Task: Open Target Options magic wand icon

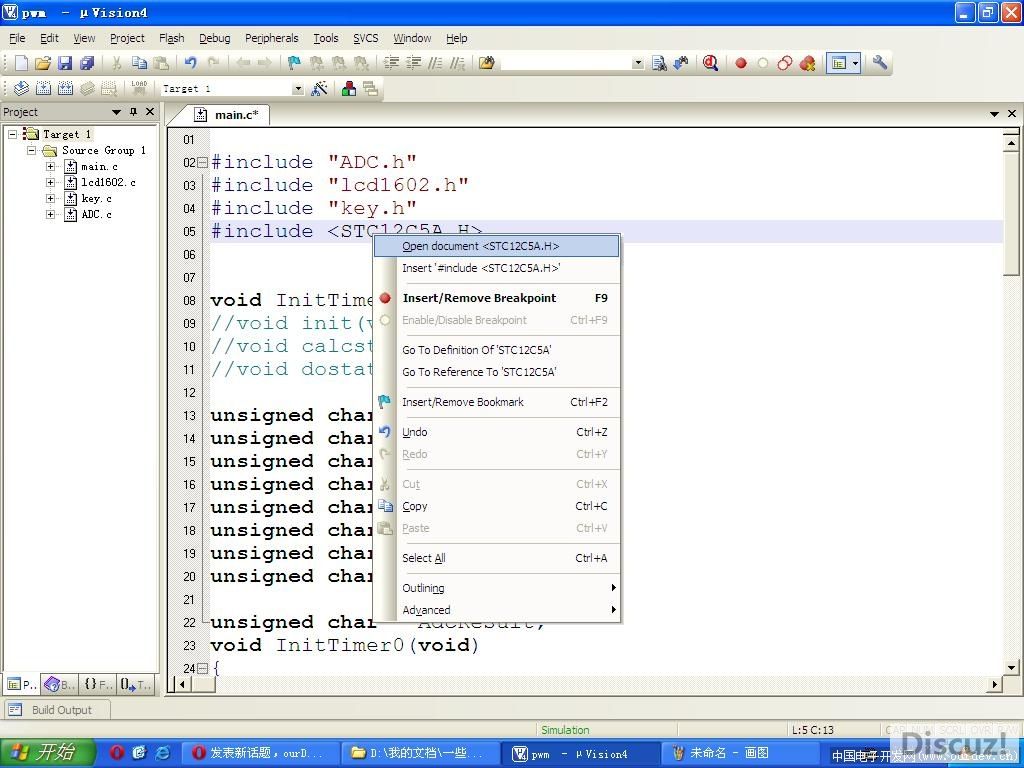Action: coord(319,88)
